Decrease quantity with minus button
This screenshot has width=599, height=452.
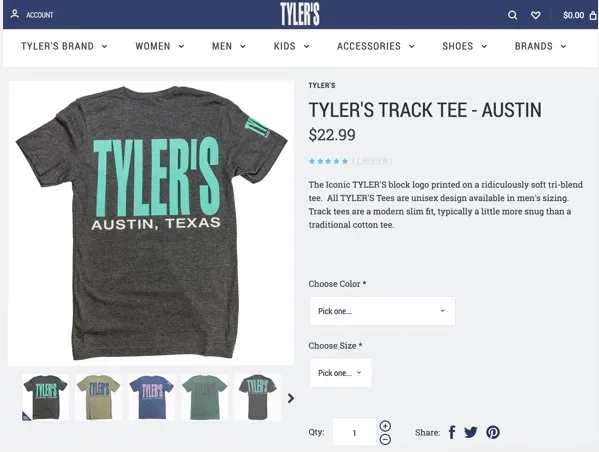(x=385, y=439)
